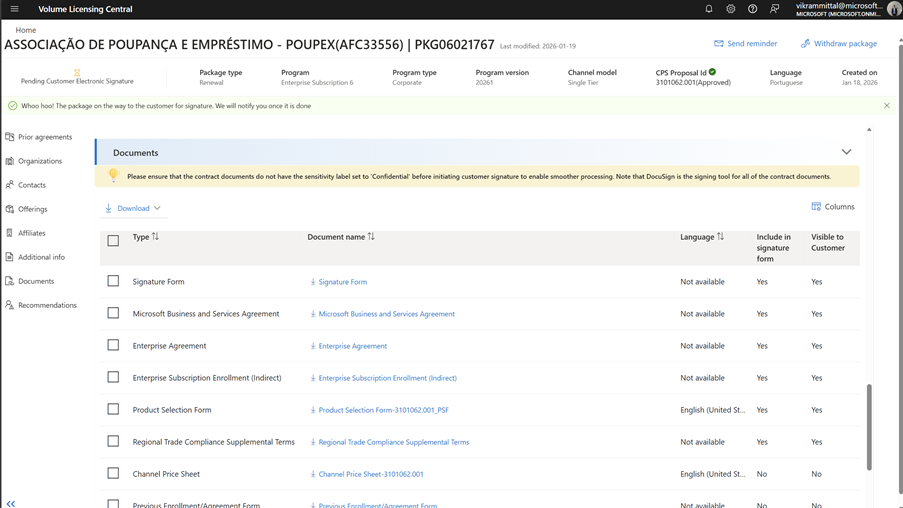The width and height of the screenshot is (903, 508).
Task: Click the Send reminder button
Action: click(746, 43)
